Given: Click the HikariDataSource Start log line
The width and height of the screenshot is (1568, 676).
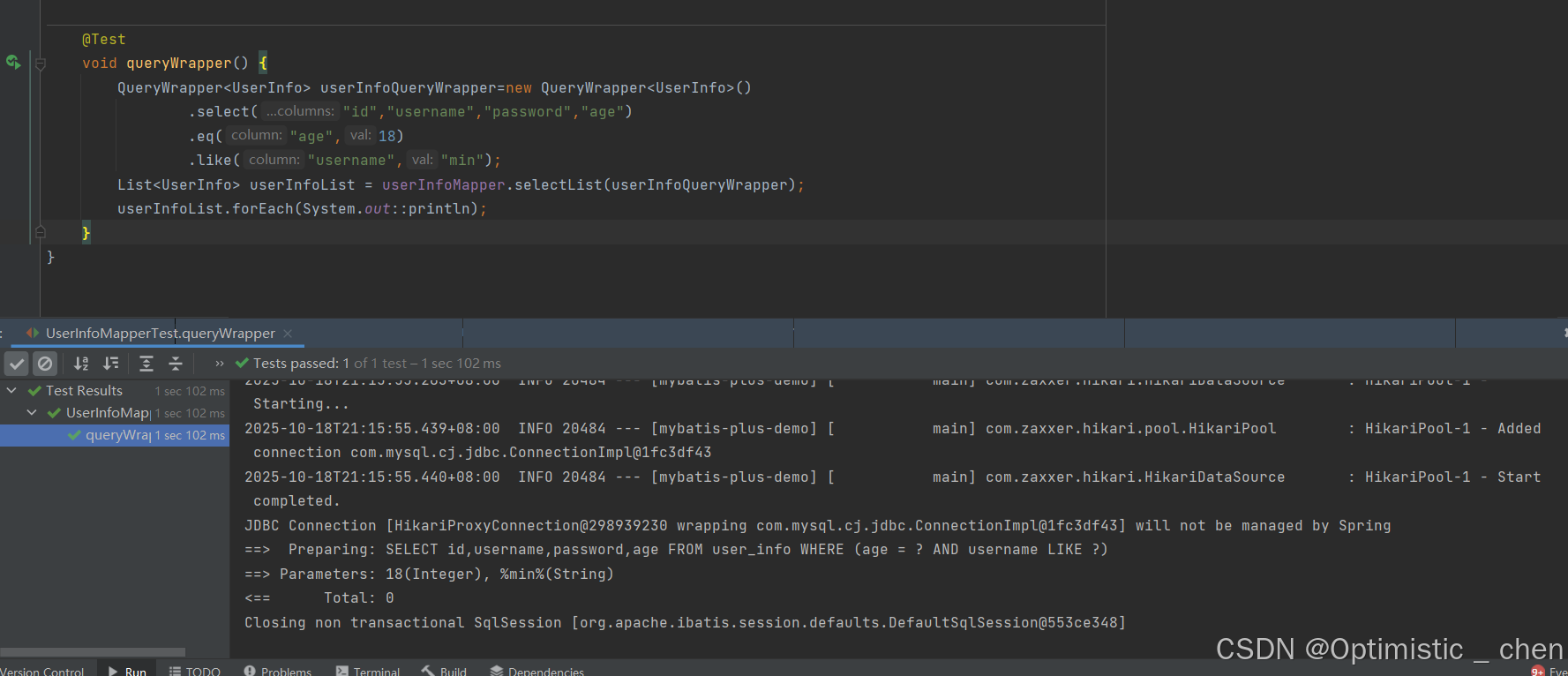Looking at the screenshot, I should click(893, 477).
